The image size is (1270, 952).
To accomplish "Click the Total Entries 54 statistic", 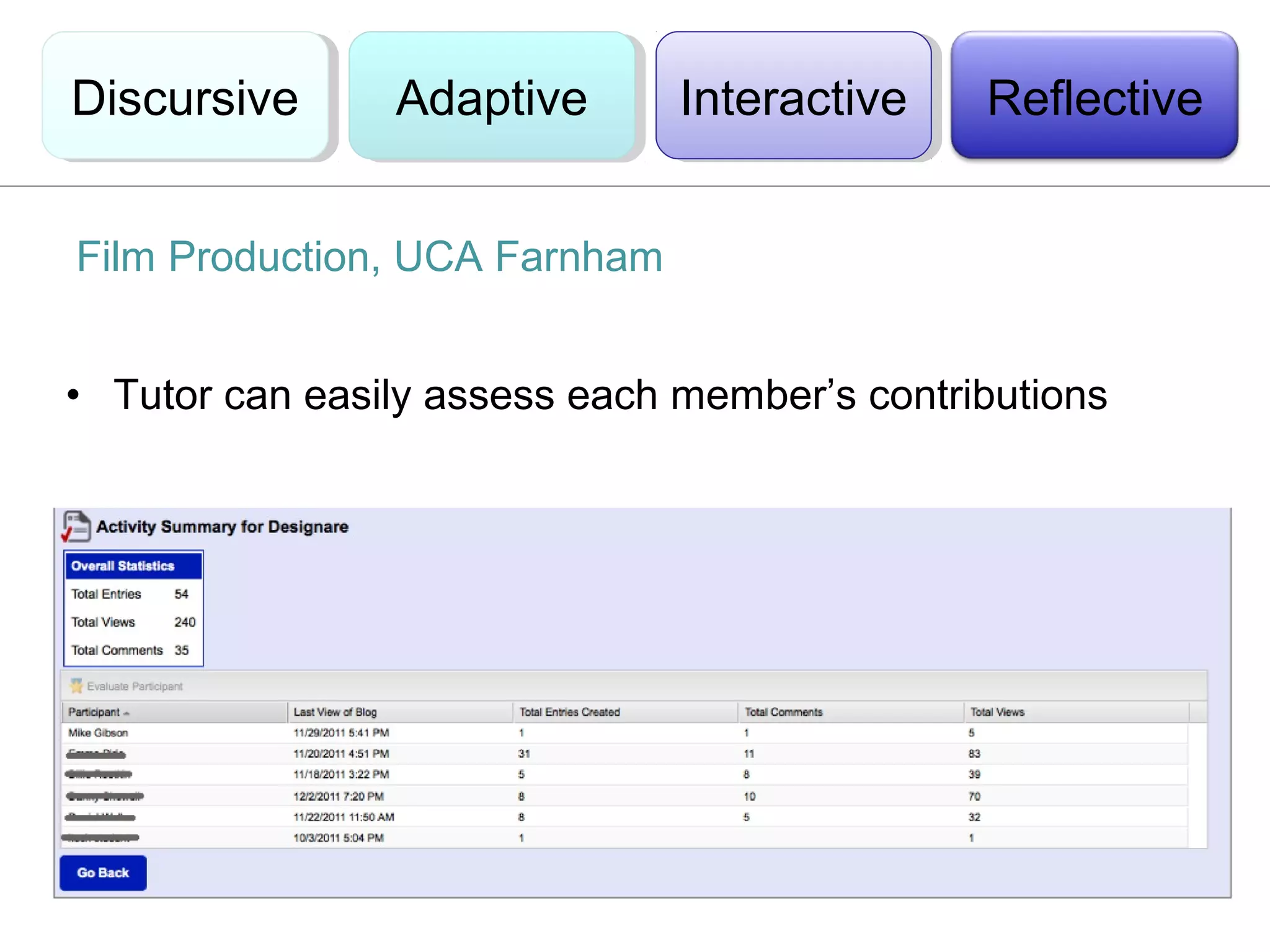I will coord(130,594).
